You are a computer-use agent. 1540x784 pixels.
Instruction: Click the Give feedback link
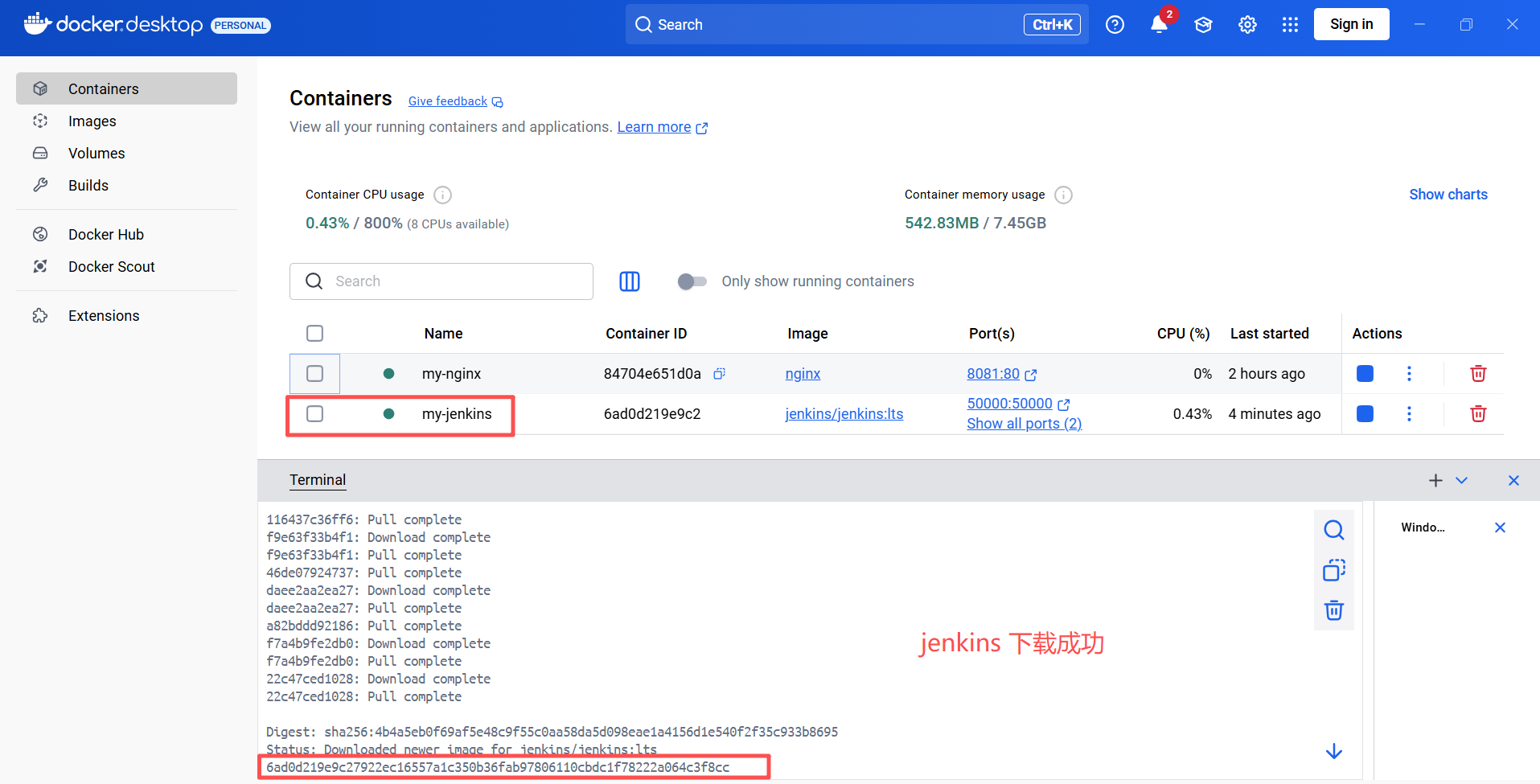(448, 101)
